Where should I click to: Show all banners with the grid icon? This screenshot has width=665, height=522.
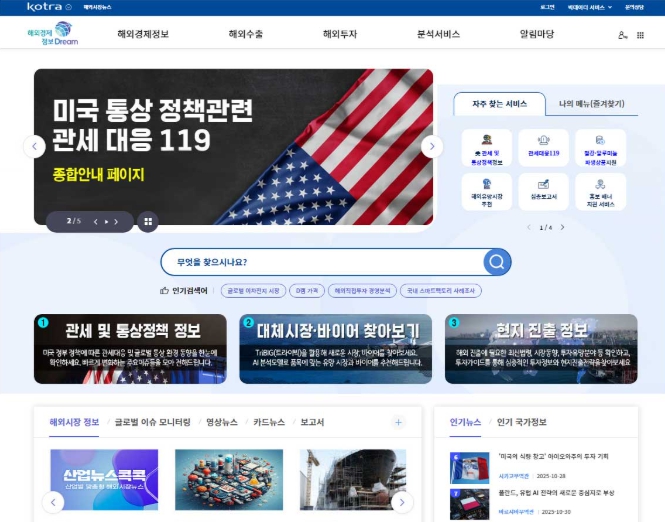click(147, 221)
